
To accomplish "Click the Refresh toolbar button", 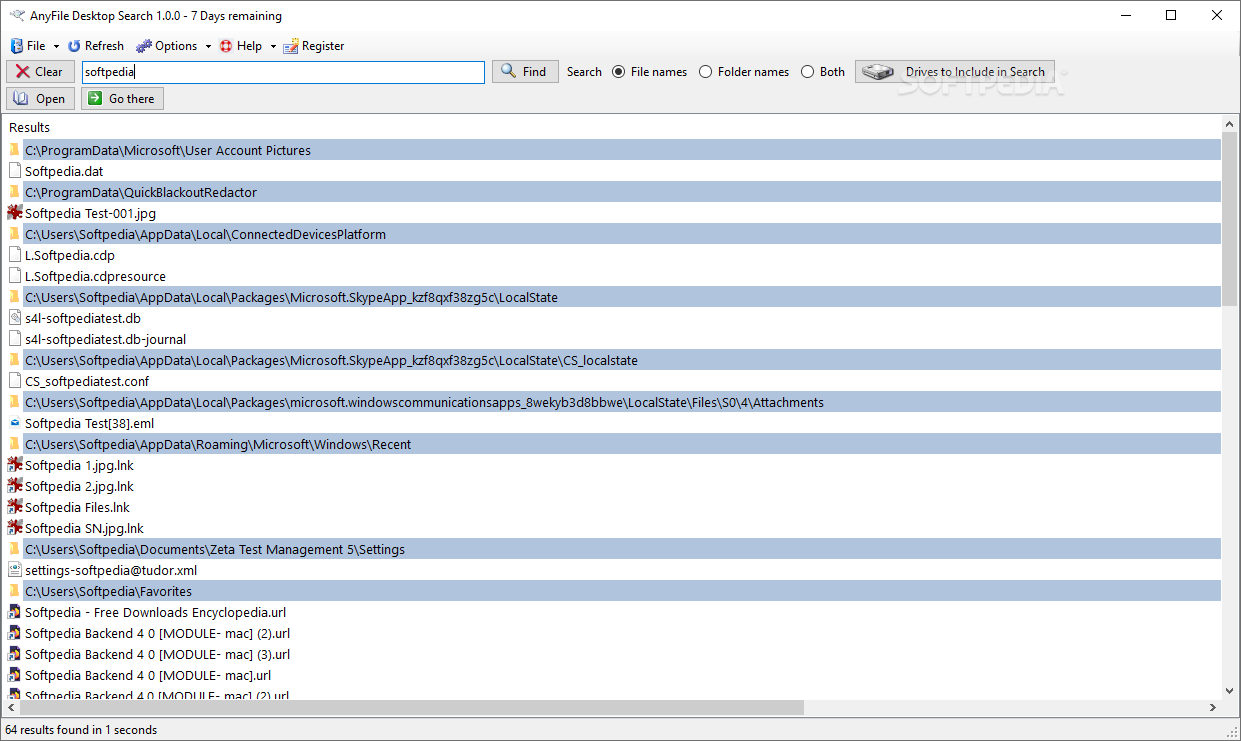I will pos(96,46).
